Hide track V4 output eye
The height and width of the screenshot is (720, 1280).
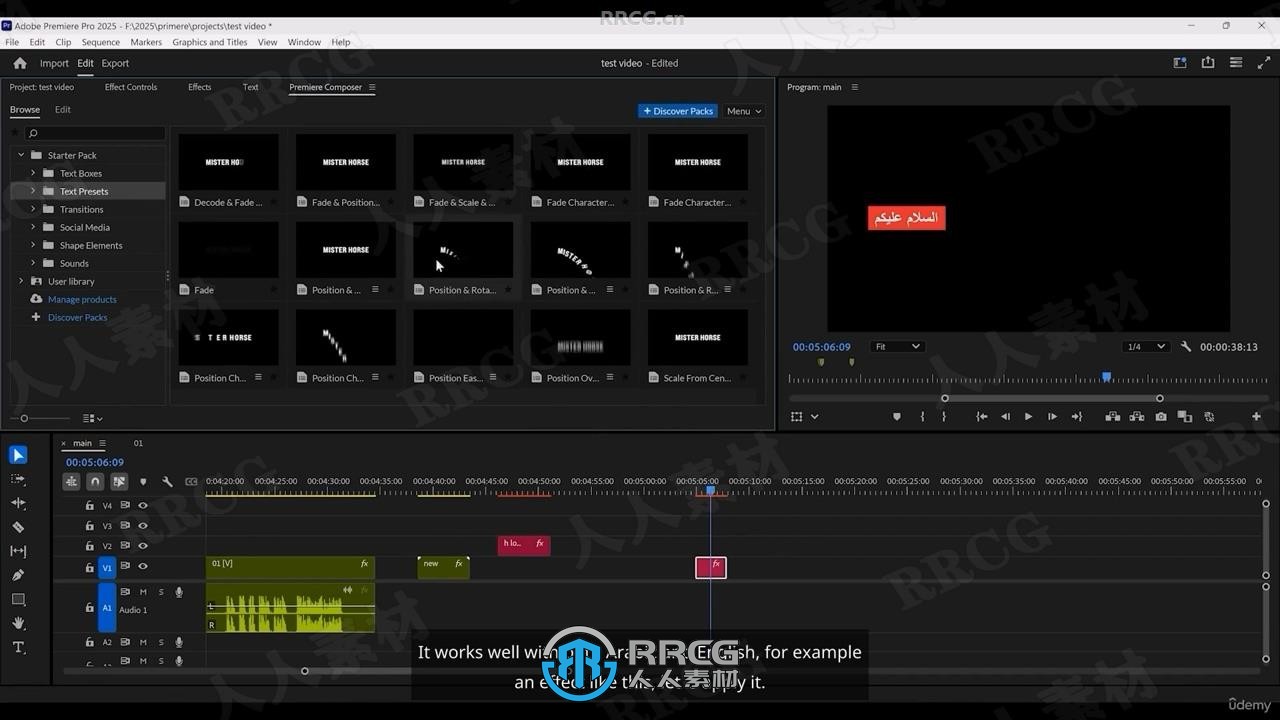tap(143, 506)
